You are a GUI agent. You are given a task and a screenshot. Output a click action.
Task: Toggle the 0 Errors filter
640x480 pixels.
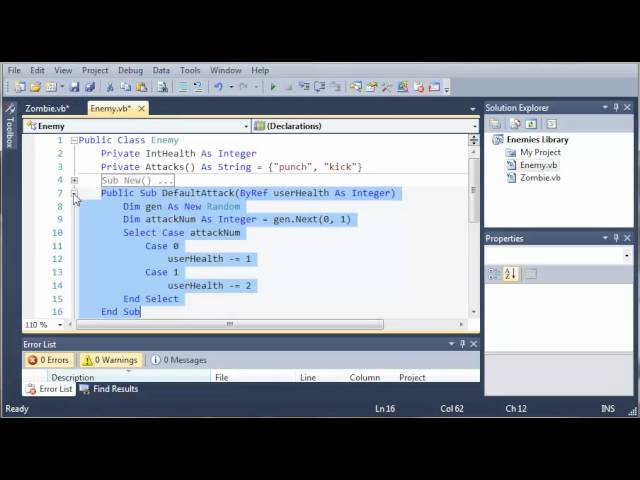click(x=49, y=360)
